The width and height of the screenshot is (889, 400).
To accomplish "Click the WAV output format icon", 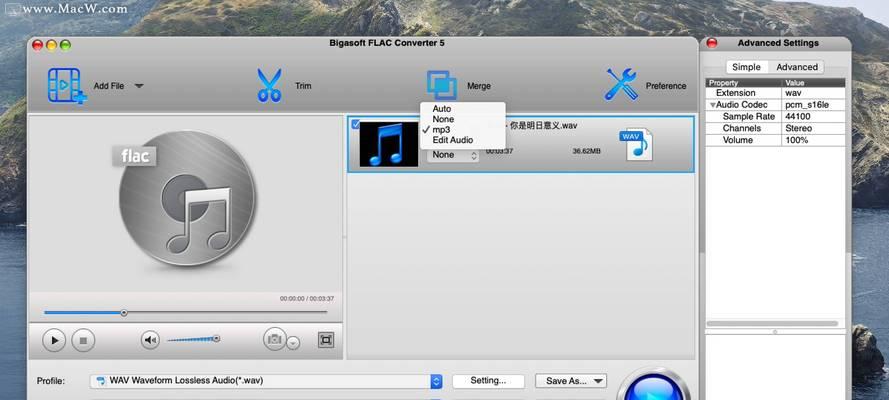I will (636, 144).
